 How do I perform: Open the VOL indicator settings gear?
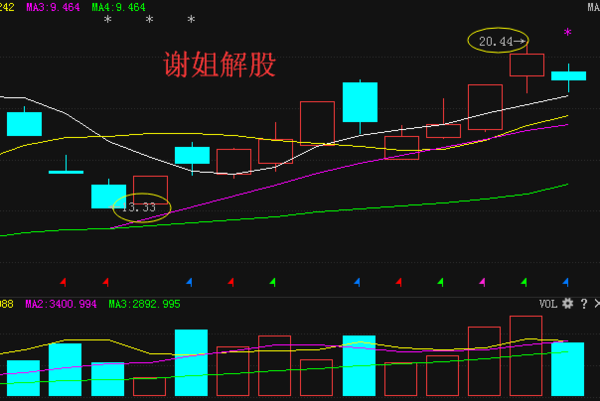click(x=567, y=303)
